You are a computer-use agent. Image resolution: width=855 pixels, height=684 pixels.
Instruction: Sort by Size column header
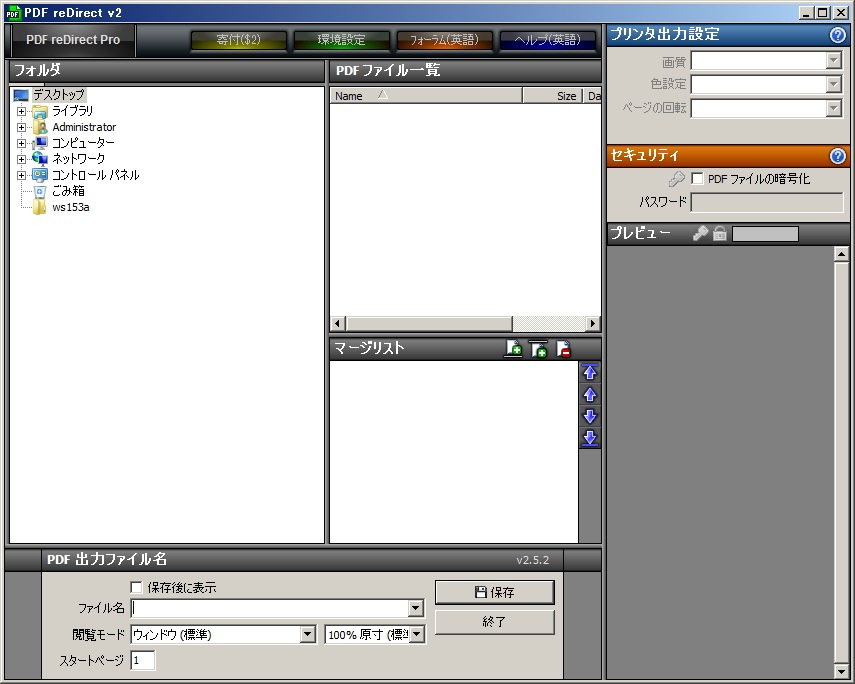coord(553,96)
